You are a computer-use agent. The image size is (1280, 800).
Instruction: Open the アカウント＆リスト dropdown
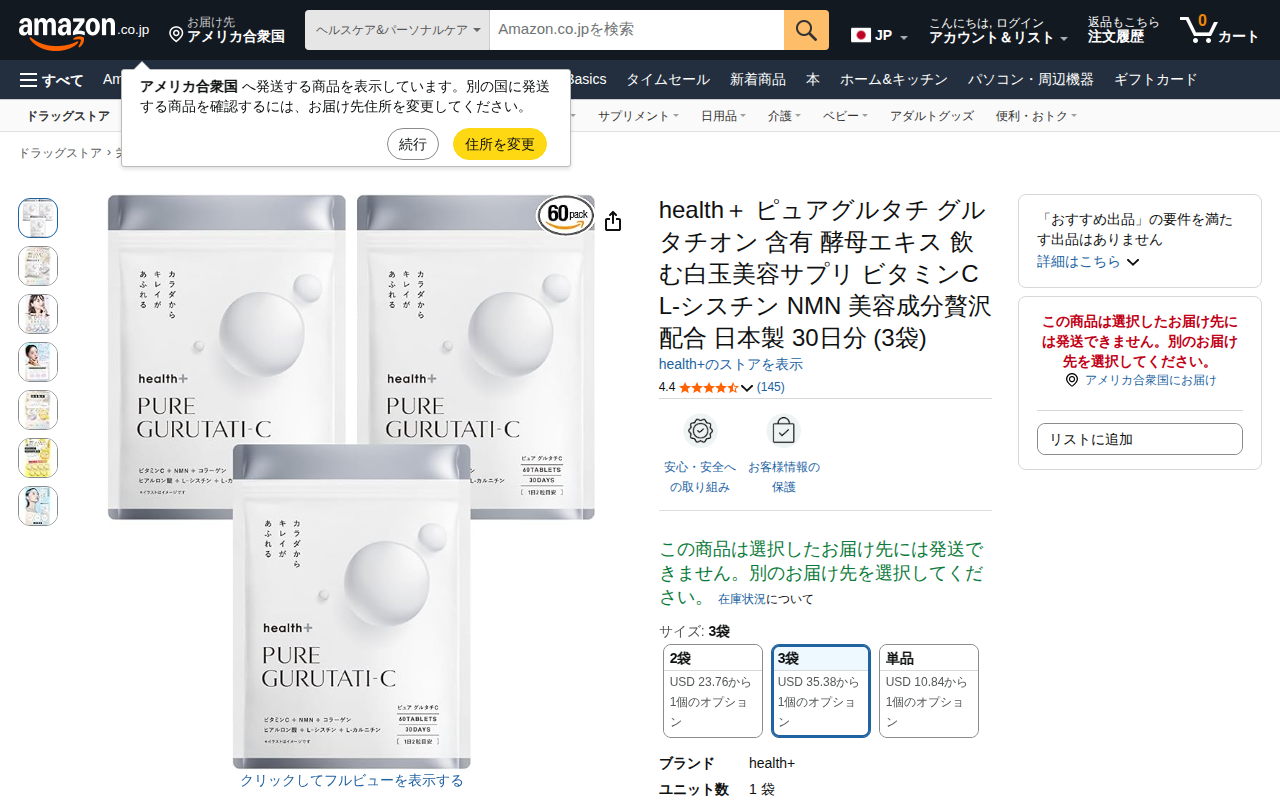pyautogui.click(x=998, y=31)
